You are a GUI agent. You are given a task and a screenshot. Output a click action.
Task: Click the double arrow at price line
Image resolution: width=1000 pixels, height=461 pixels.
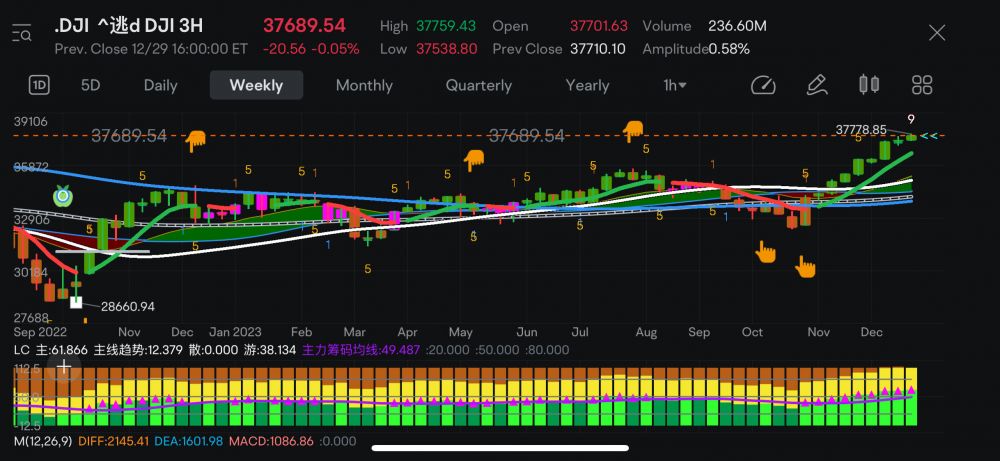point(929,136)
